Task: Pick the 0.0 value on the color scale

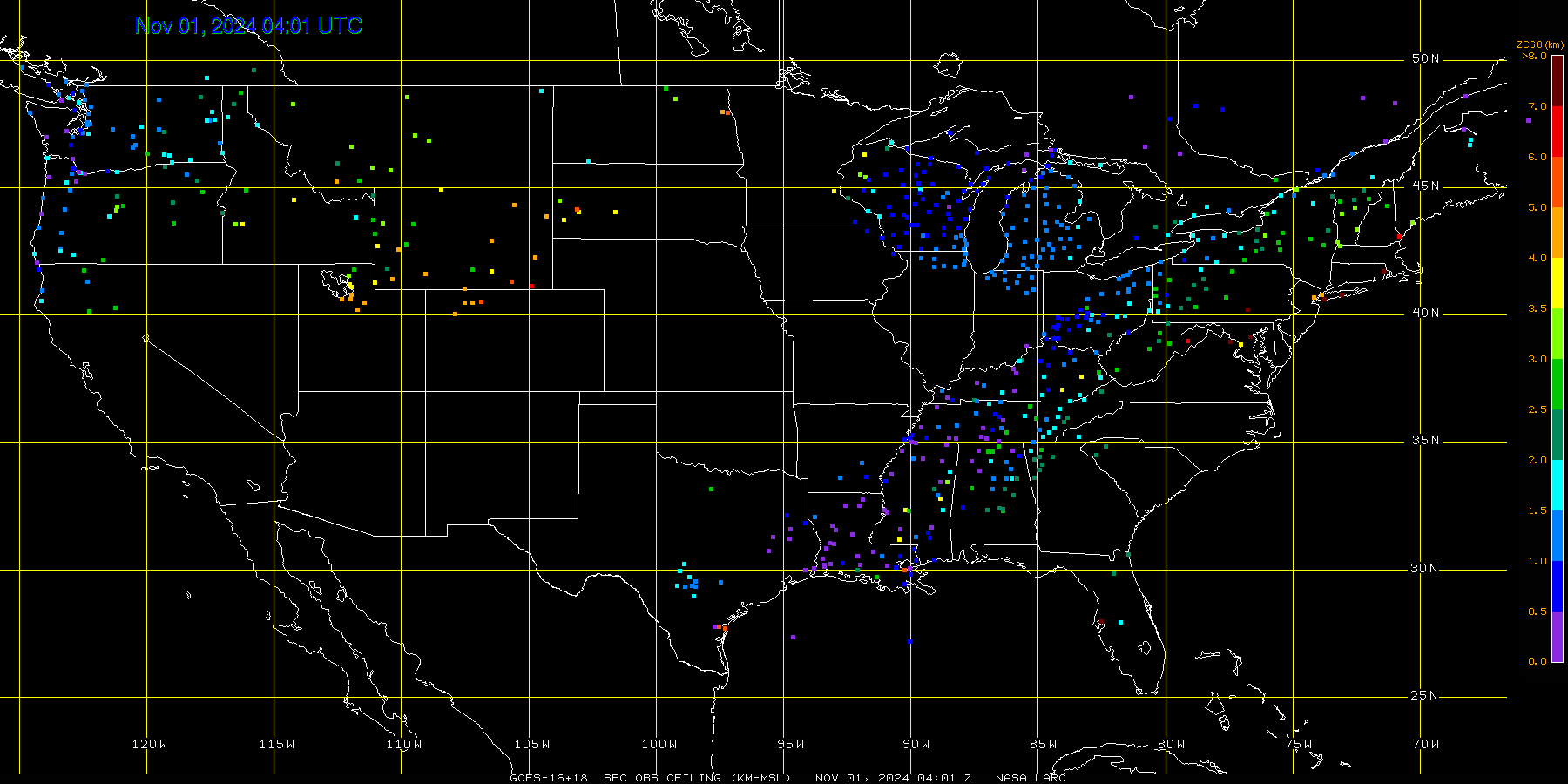Action: tap(1538, 661)
